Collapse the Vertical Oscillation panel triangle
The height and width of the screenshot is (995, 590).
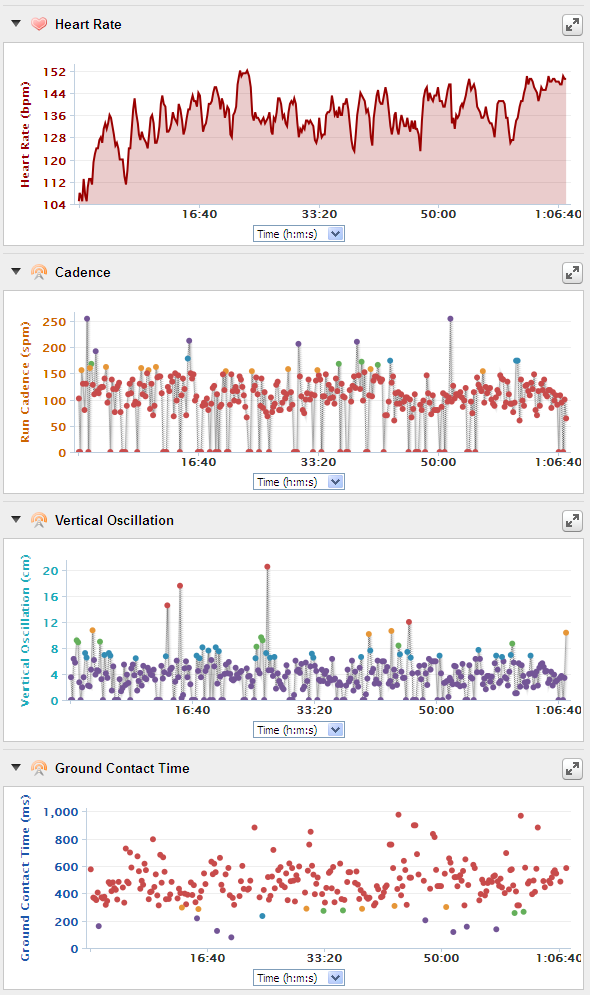click(x=16, y=520)
